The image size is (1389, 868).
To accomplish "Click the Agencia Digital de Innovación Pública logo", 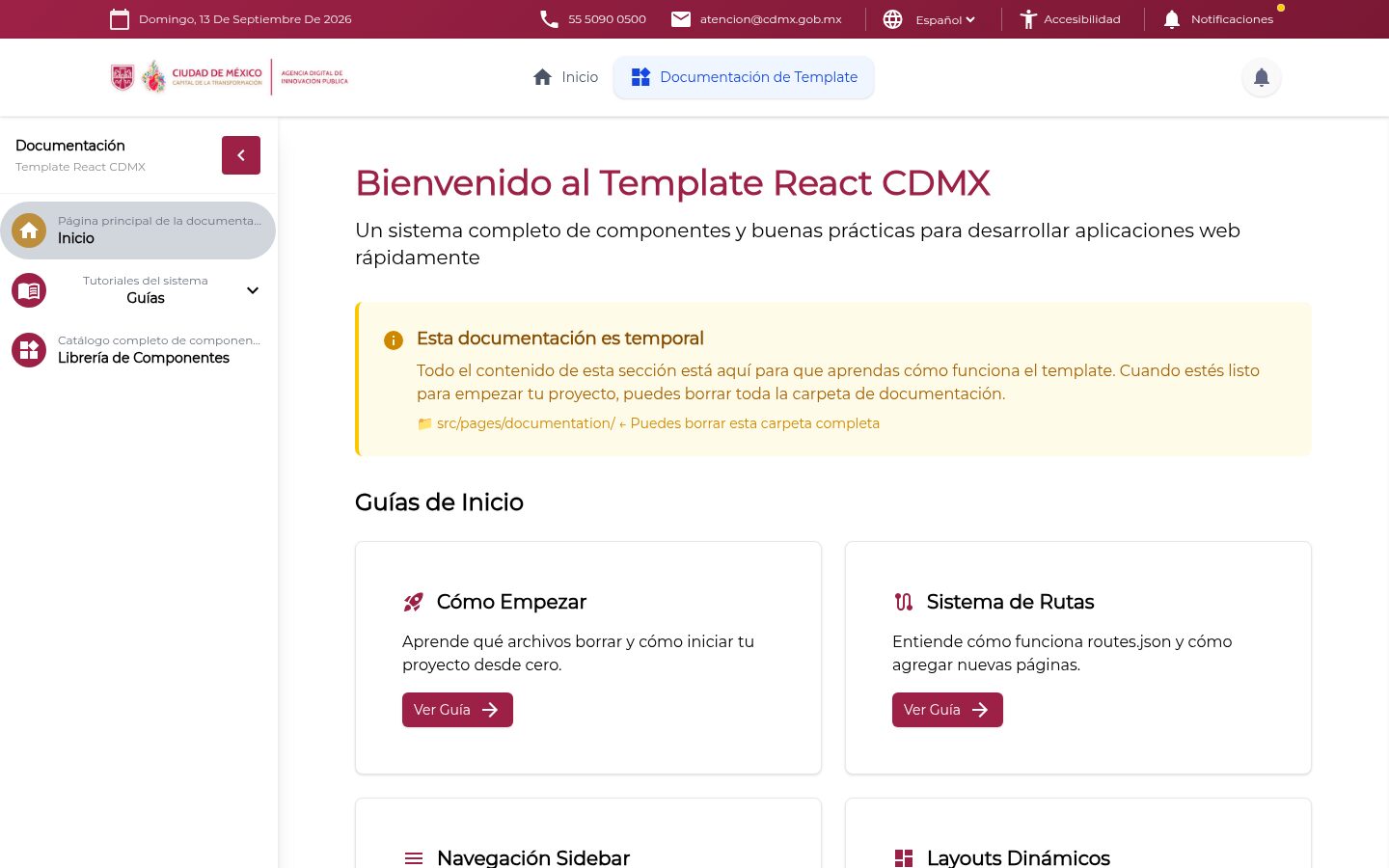I will [314, 77].
